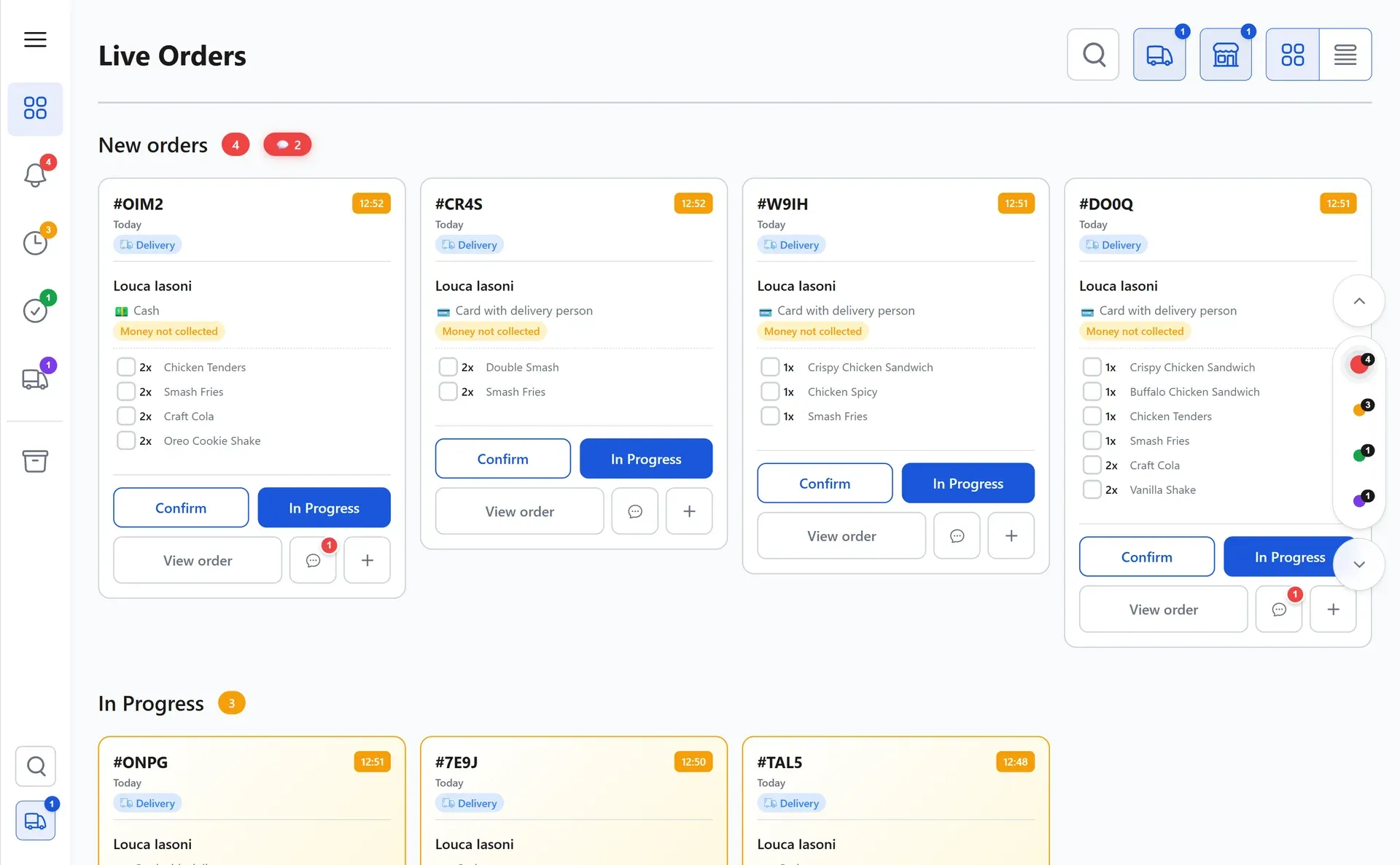
Task: Click the #ONPG order card title
Action: [x=140, y=762]
